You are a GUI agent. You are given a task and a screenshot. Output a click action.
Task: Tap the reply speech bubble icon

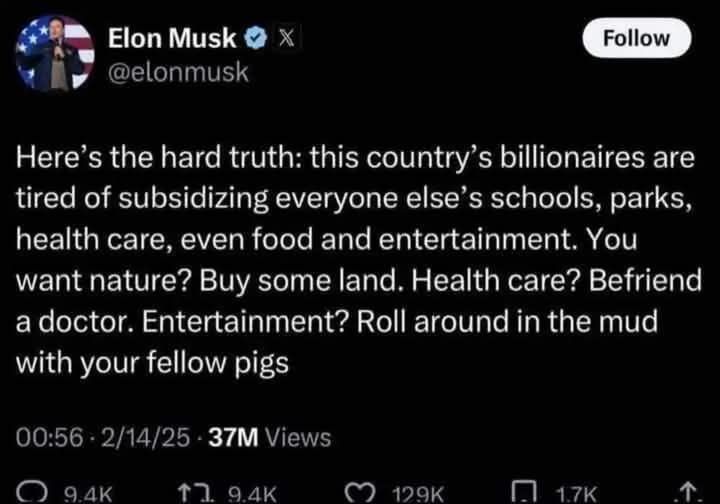32,493
